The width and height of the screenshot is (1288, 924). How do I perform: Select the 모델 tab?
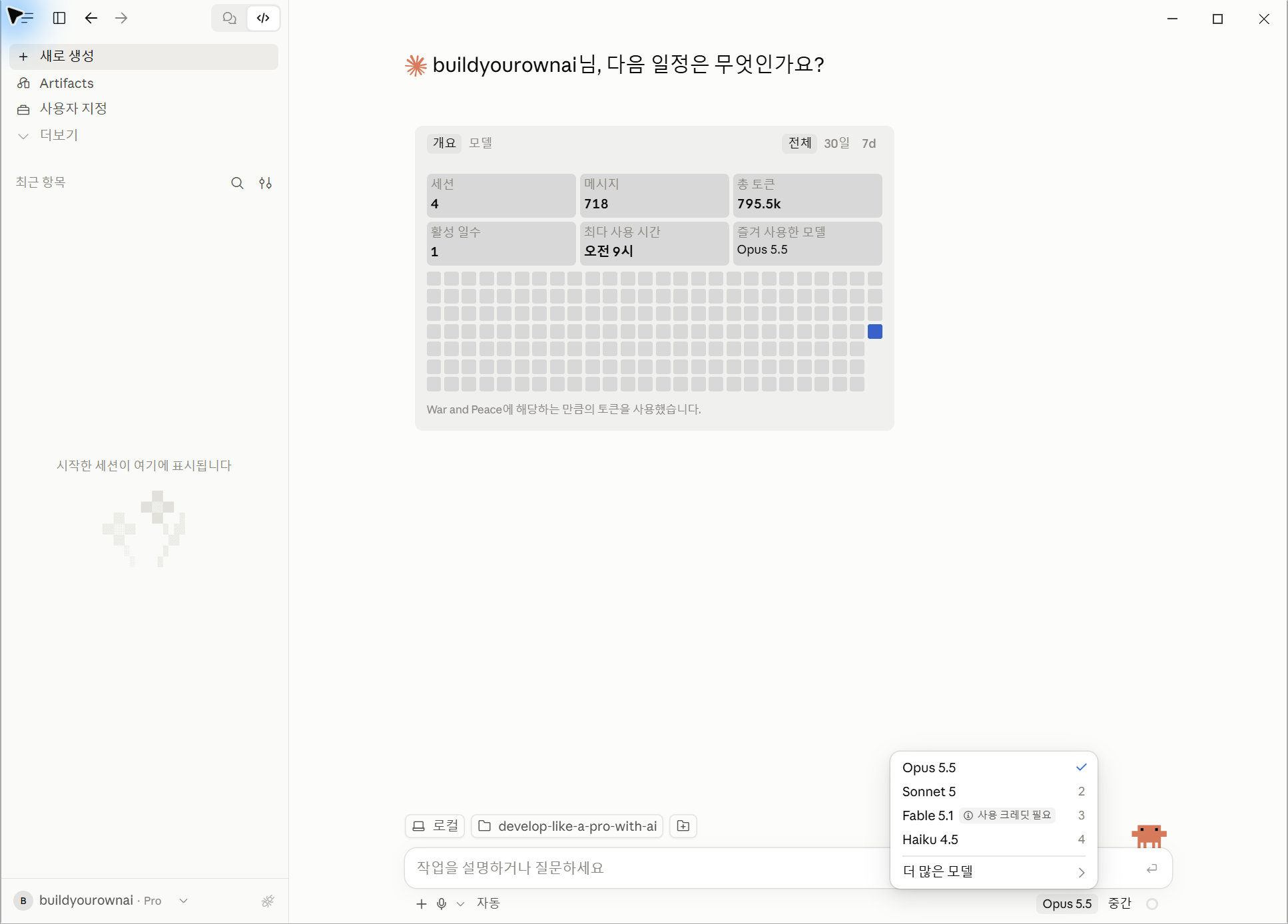[480, 143]
